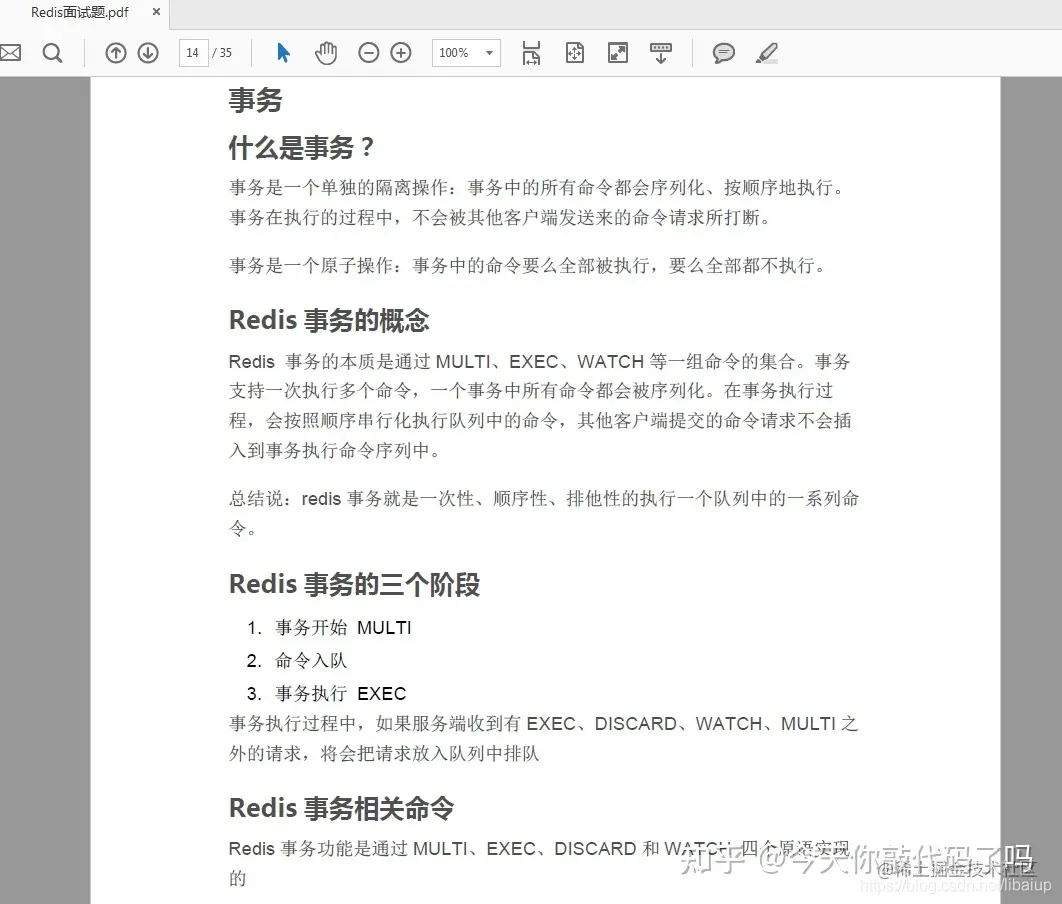The width and height of the screenshot is (1062, 904).
Task: Click the page number field showing 14
Action: coord(193,53)
